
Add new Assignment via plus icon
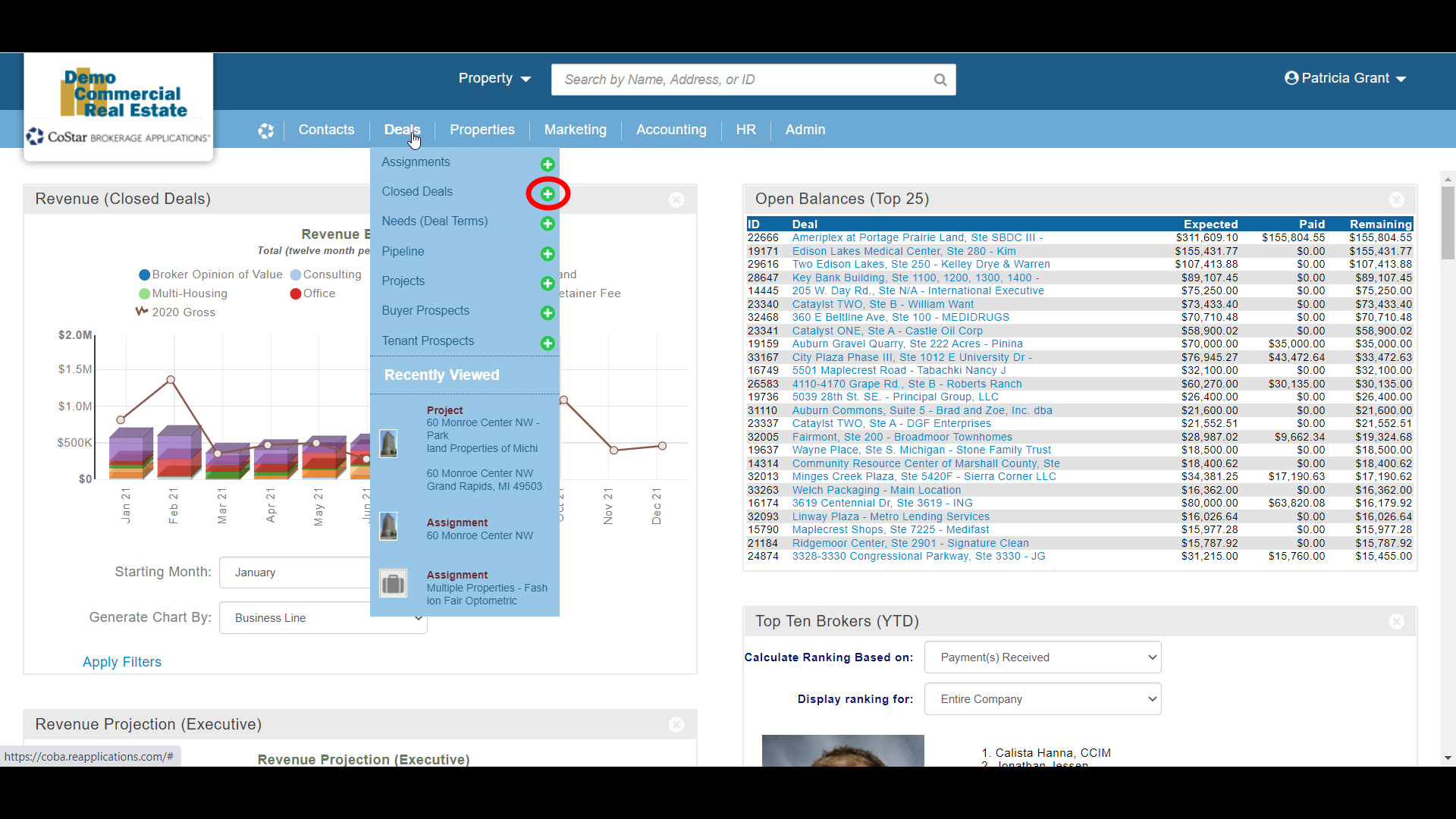coord(548,165)
